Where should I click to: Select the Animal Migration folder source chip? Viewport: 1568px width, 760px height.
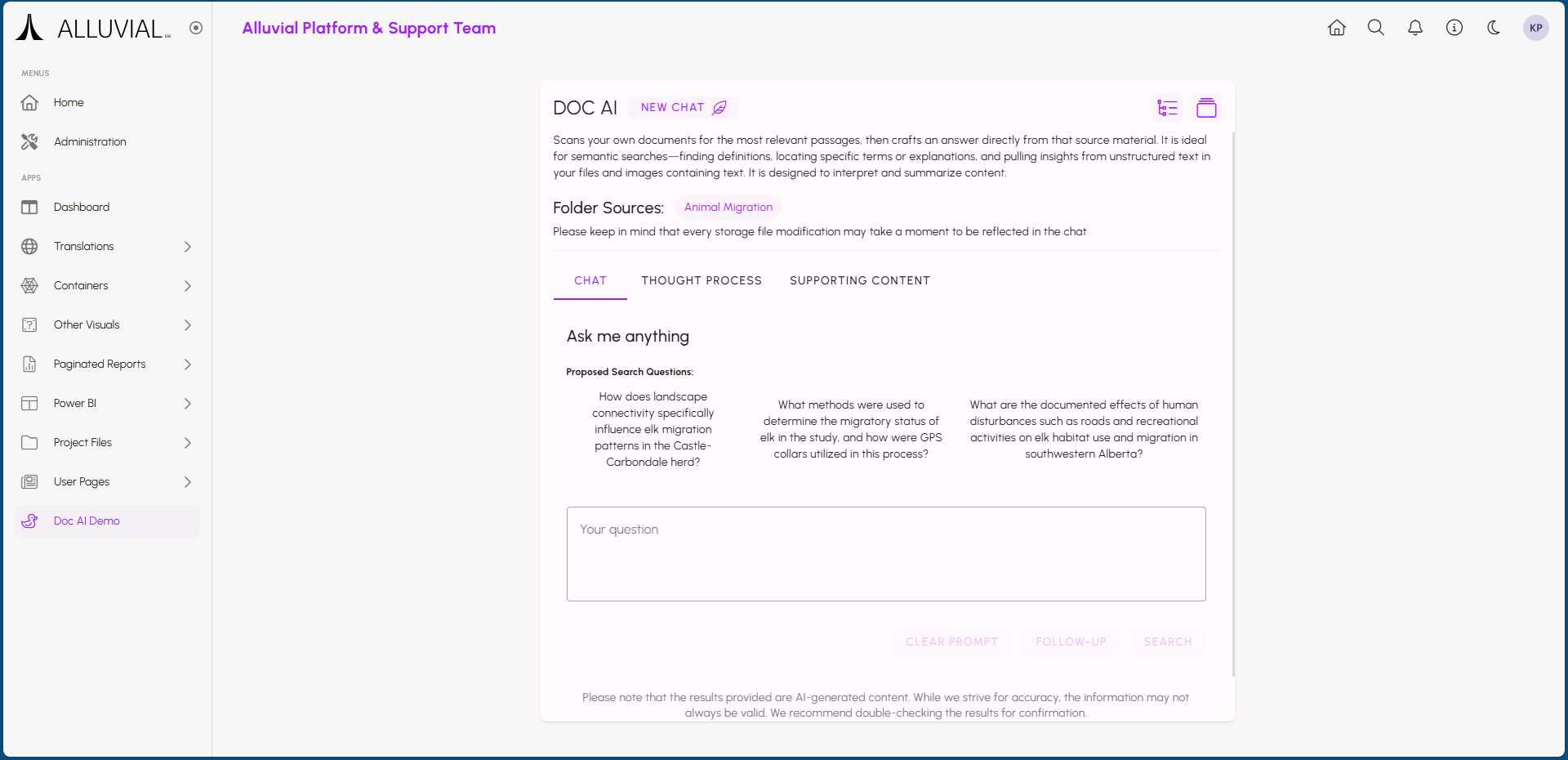(x=728, y=208)
